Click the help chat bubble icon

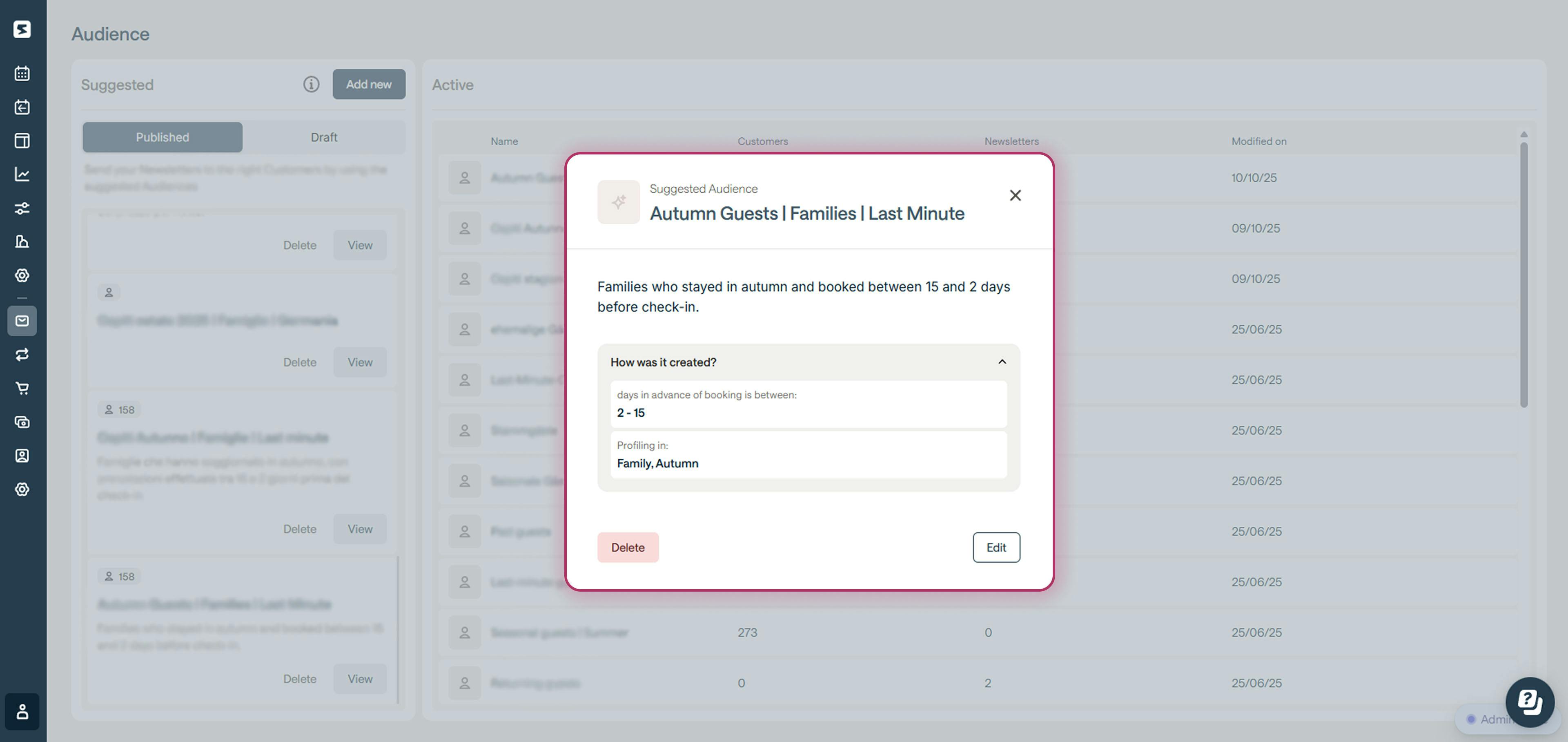(x=1530, y=702)
